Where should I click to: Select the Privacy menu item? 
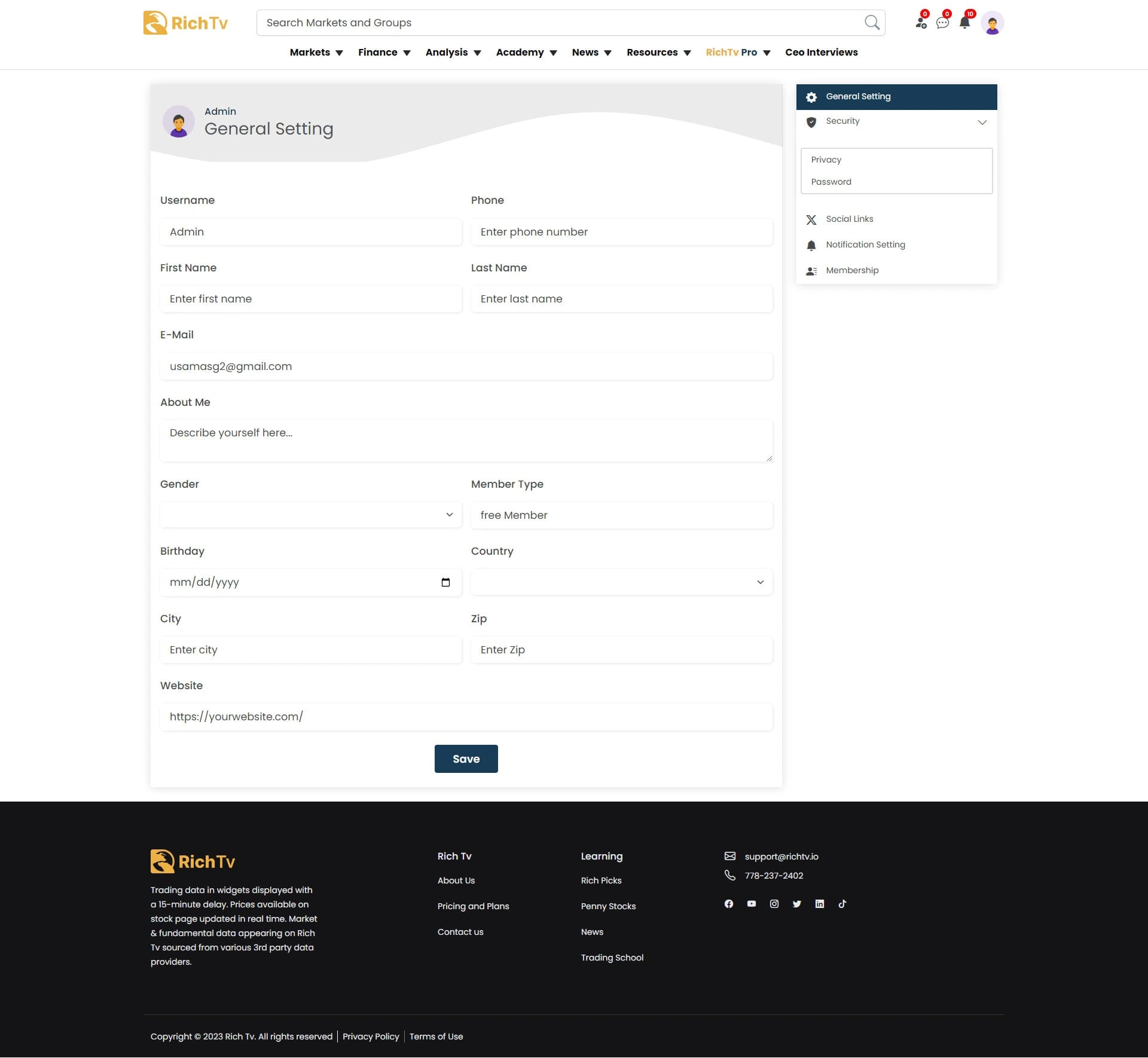click(x=826, y=159)
